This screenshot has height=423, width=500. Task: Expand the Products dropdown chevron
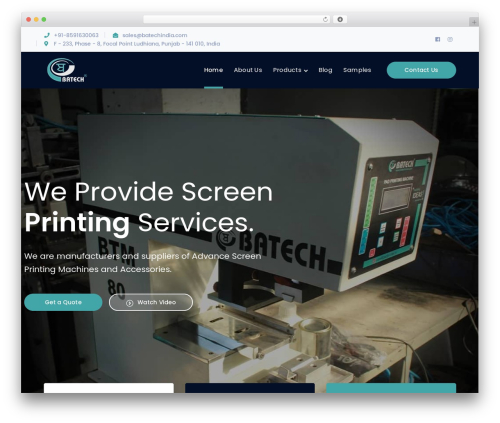coord(306,70)
